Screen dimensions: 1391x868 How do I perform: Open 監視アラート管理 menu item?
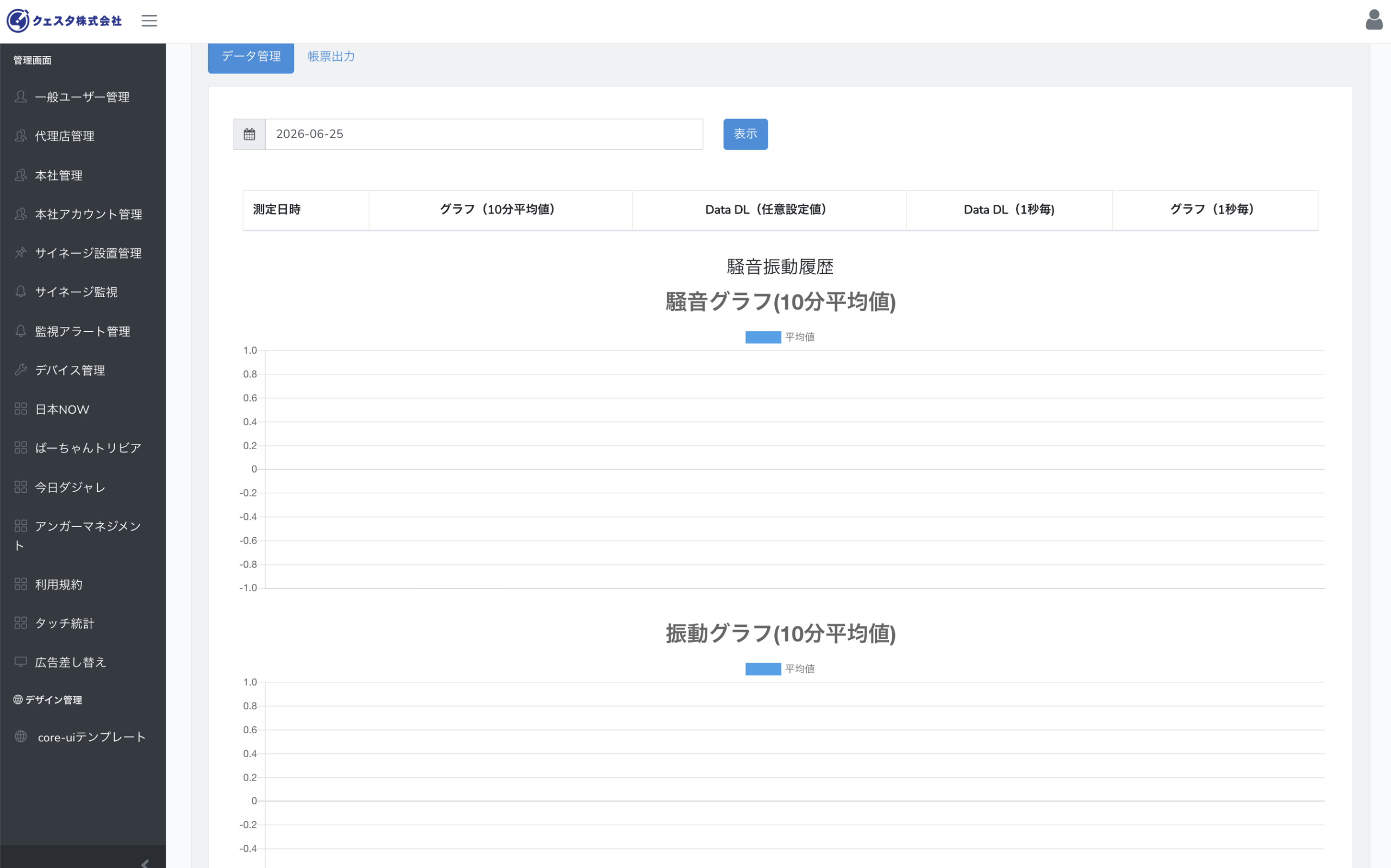tap(83, 331)
